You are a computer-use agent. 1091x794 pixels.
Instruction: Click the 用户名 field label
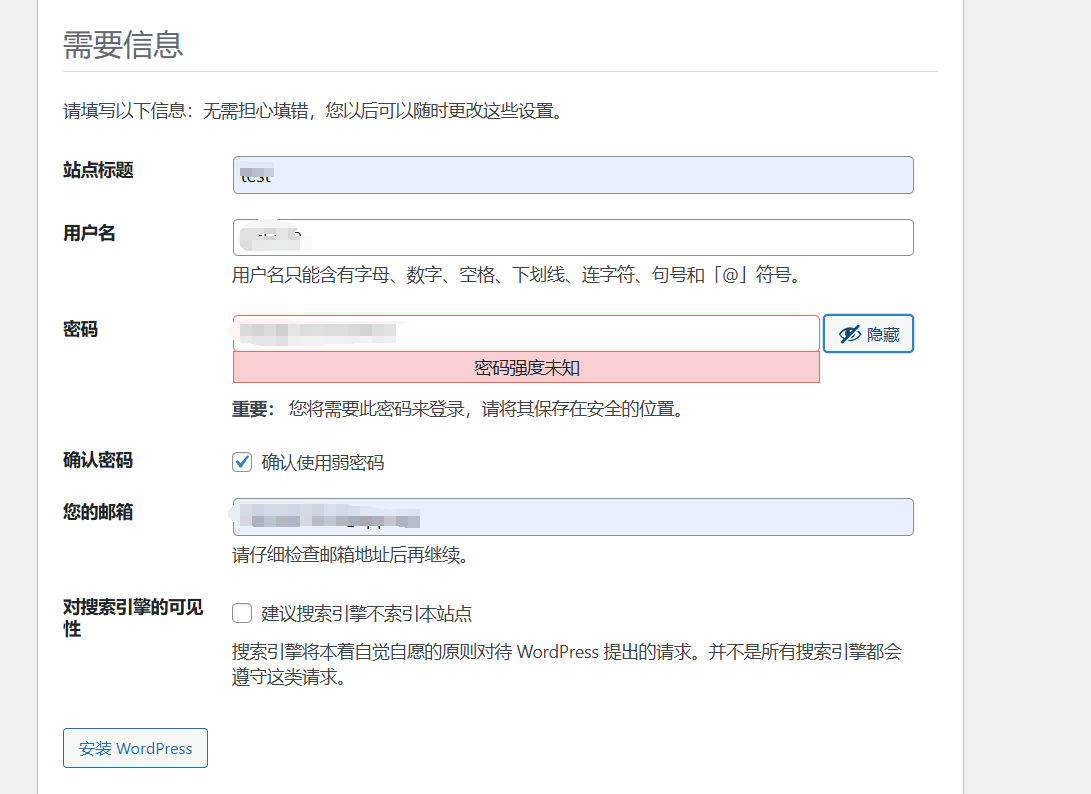(89, 233)
